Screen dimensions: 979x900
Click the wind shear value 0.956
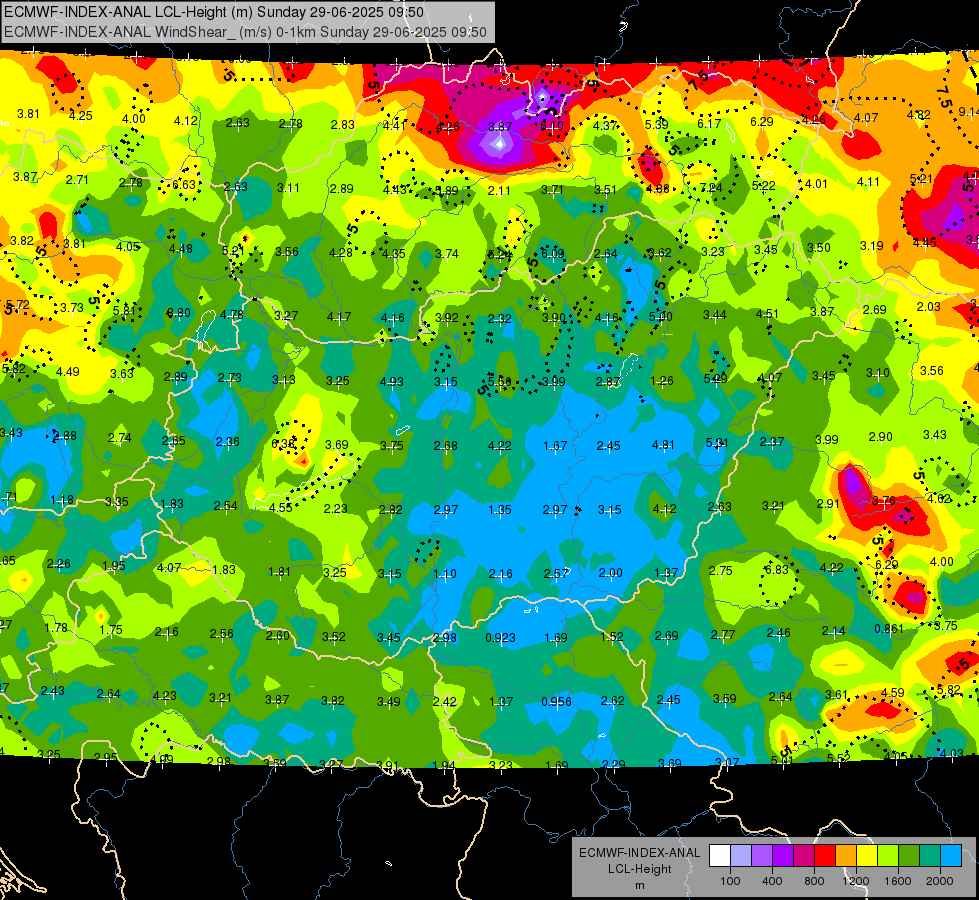[x=556, y=701]
